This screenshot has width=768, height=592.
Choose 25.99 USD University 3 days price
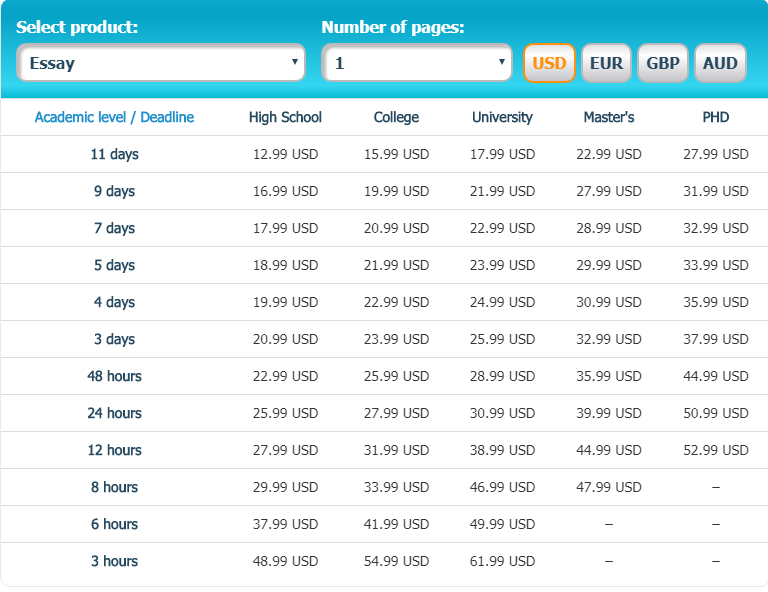(x=502, y=339)
